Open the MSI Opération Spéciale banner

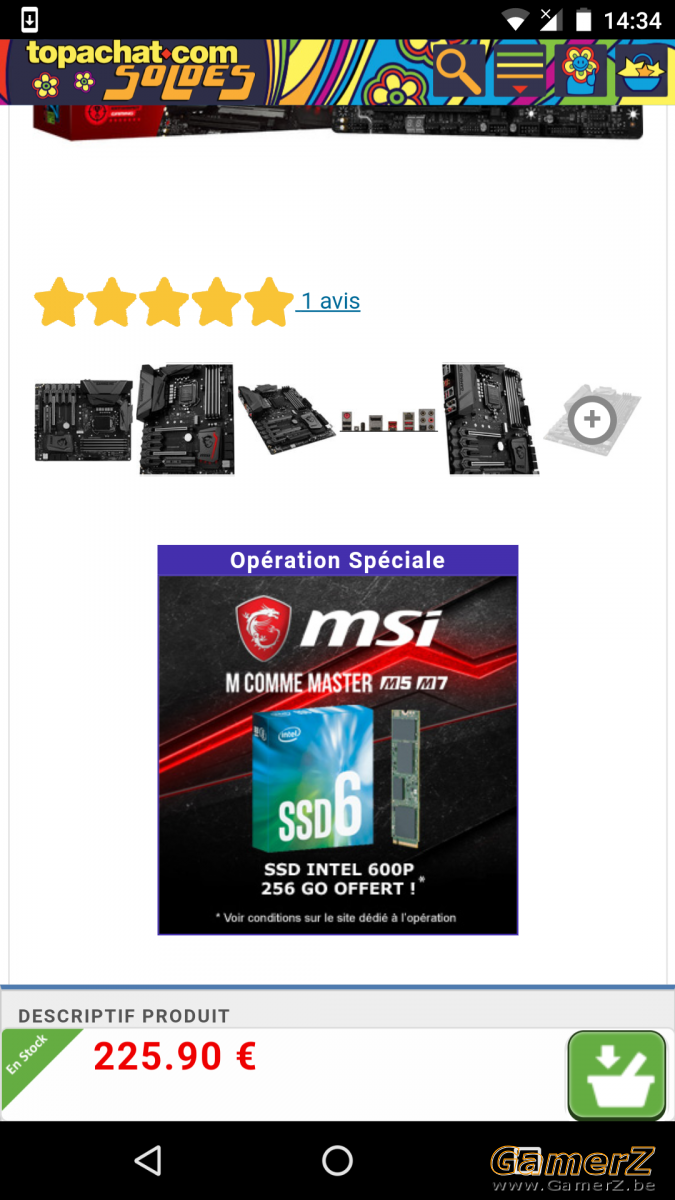tap(338, 740)
